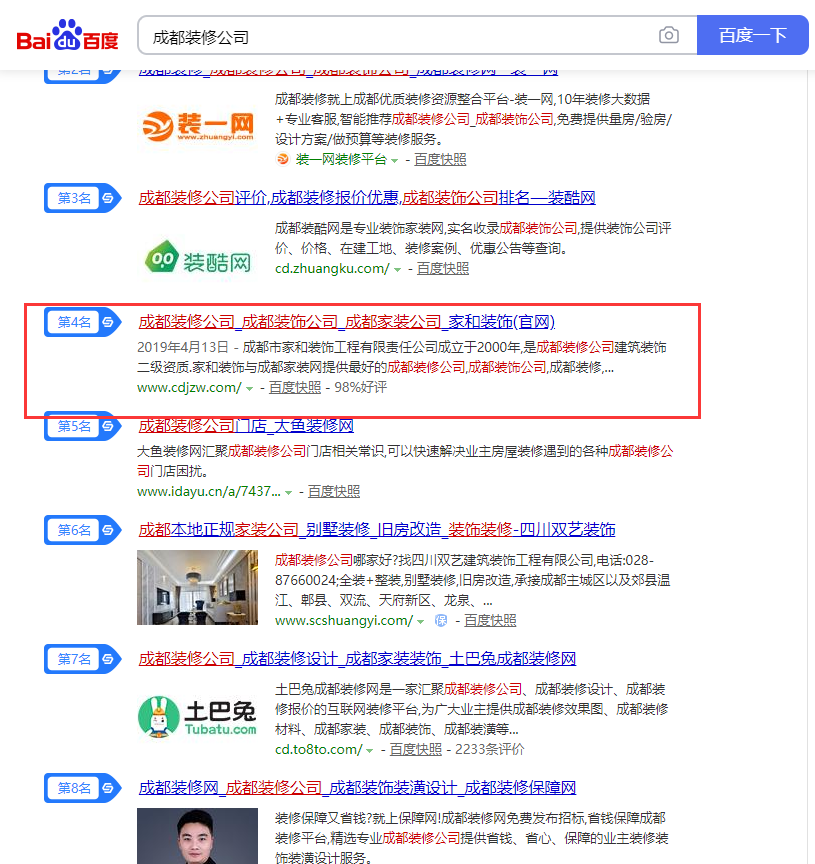This screenshot has height=864, width=815.
Task: Open 百度快照 for www.idayu.cn result
Action: point(334,491)
